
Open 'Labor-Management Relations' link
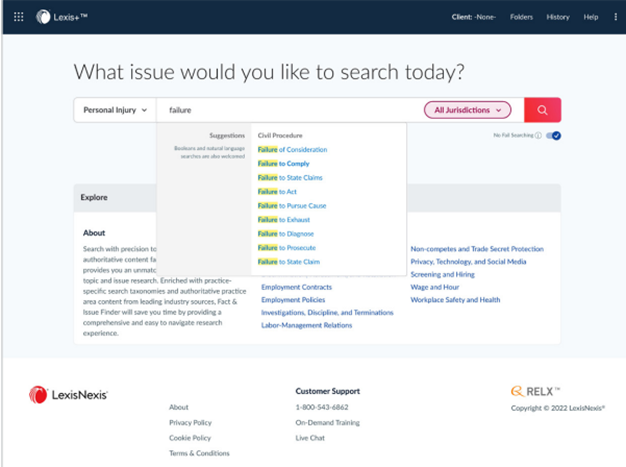coord(307,325)
